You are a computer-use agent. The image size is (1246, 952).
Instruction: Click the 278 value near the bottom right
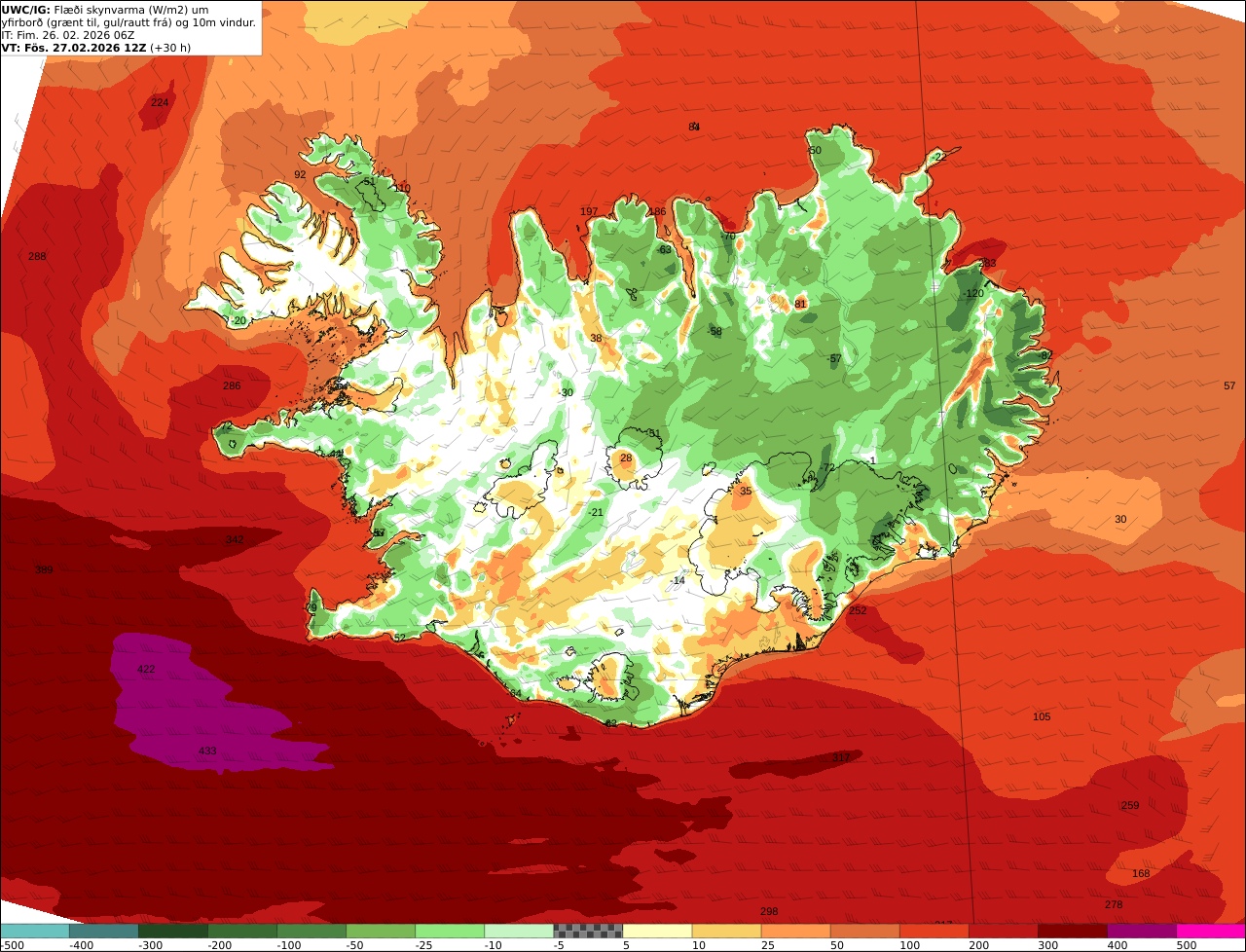coord(1114,905)
